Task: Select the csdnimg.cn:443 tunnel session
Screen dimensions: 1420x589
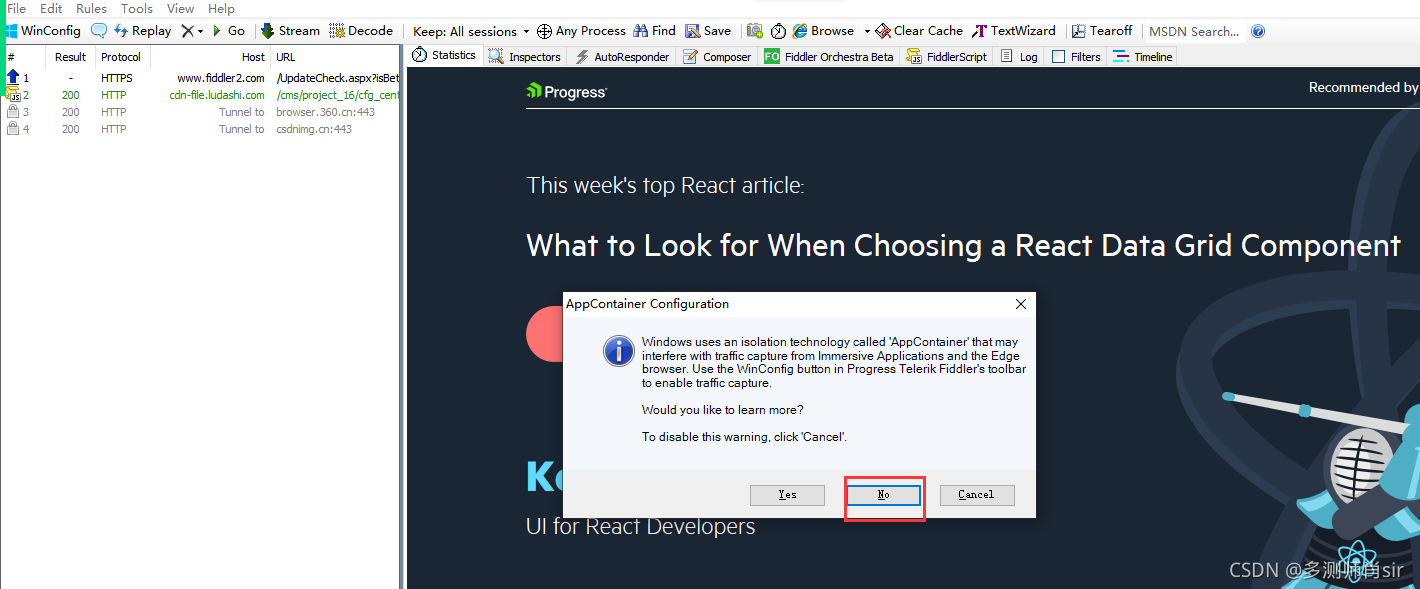Action: (200, 129)
